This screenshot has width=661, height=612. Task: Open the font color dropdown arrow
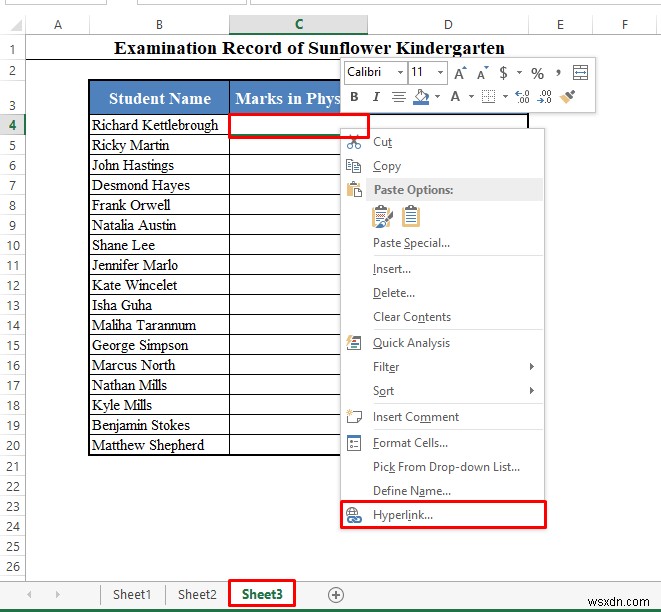pos(471,97)
